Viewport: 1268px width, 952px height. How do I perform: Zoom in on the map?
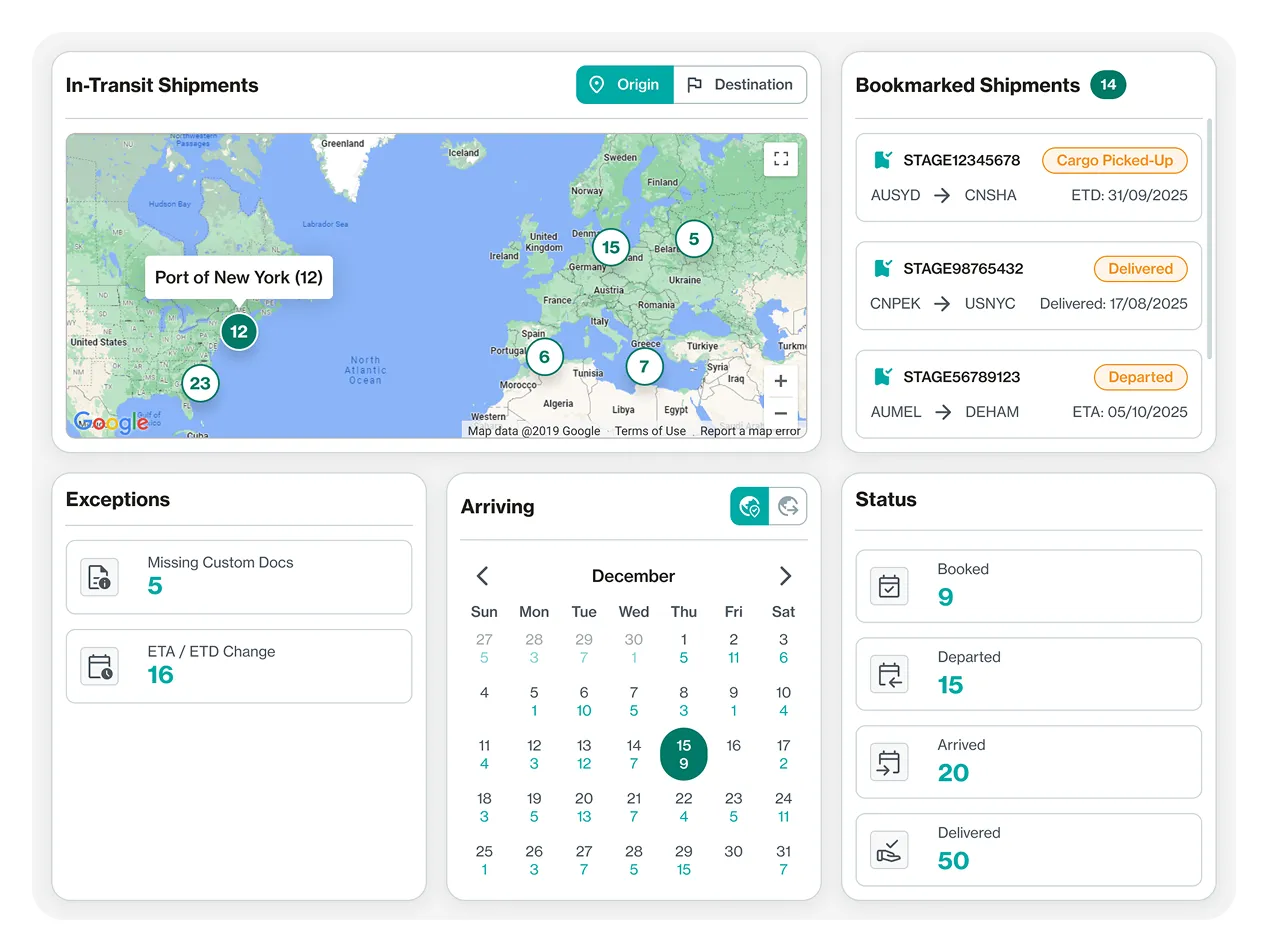pos(781,381)
